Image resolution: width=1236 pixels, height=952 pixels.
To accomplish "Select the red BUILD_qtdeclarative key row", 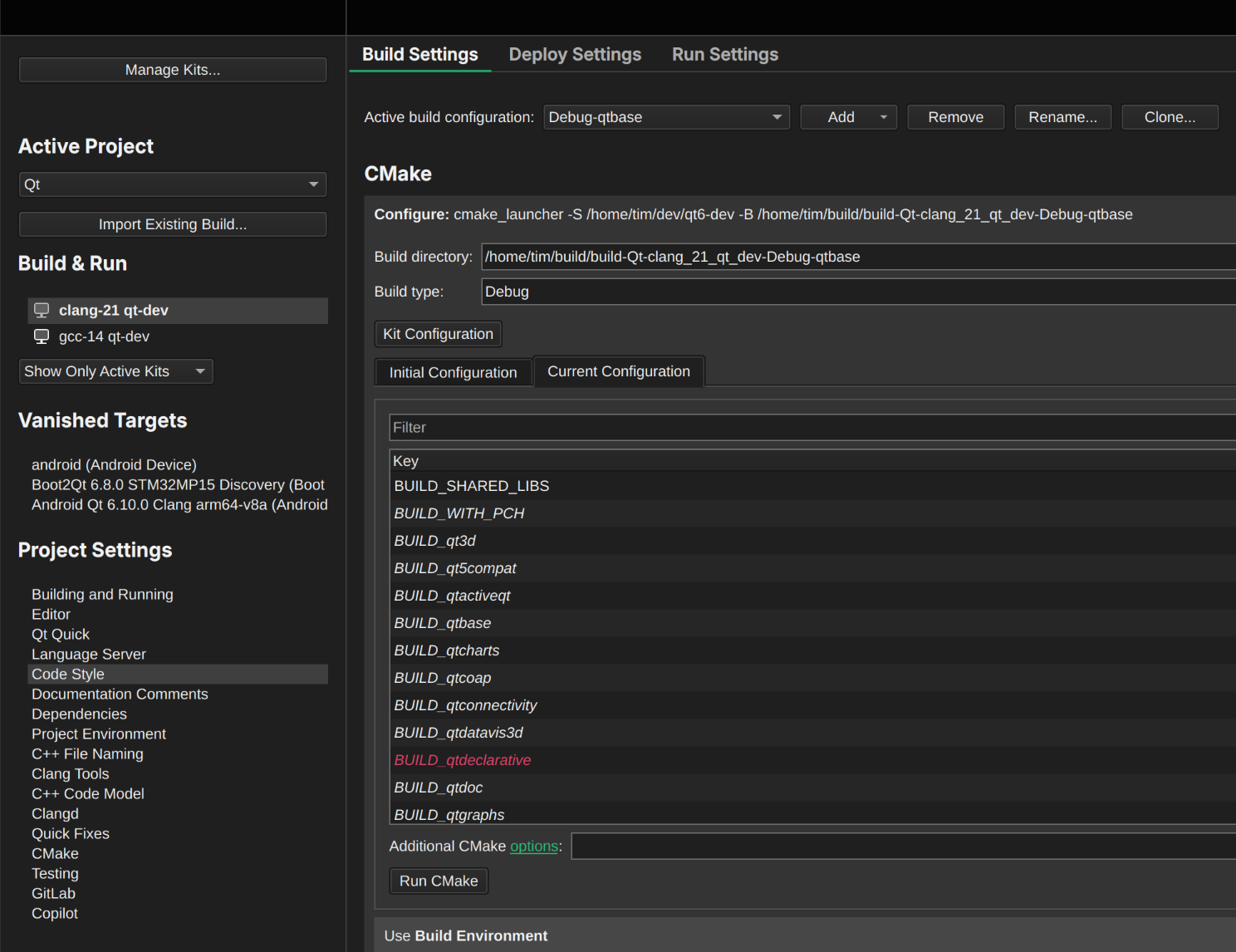I will 463,760.
